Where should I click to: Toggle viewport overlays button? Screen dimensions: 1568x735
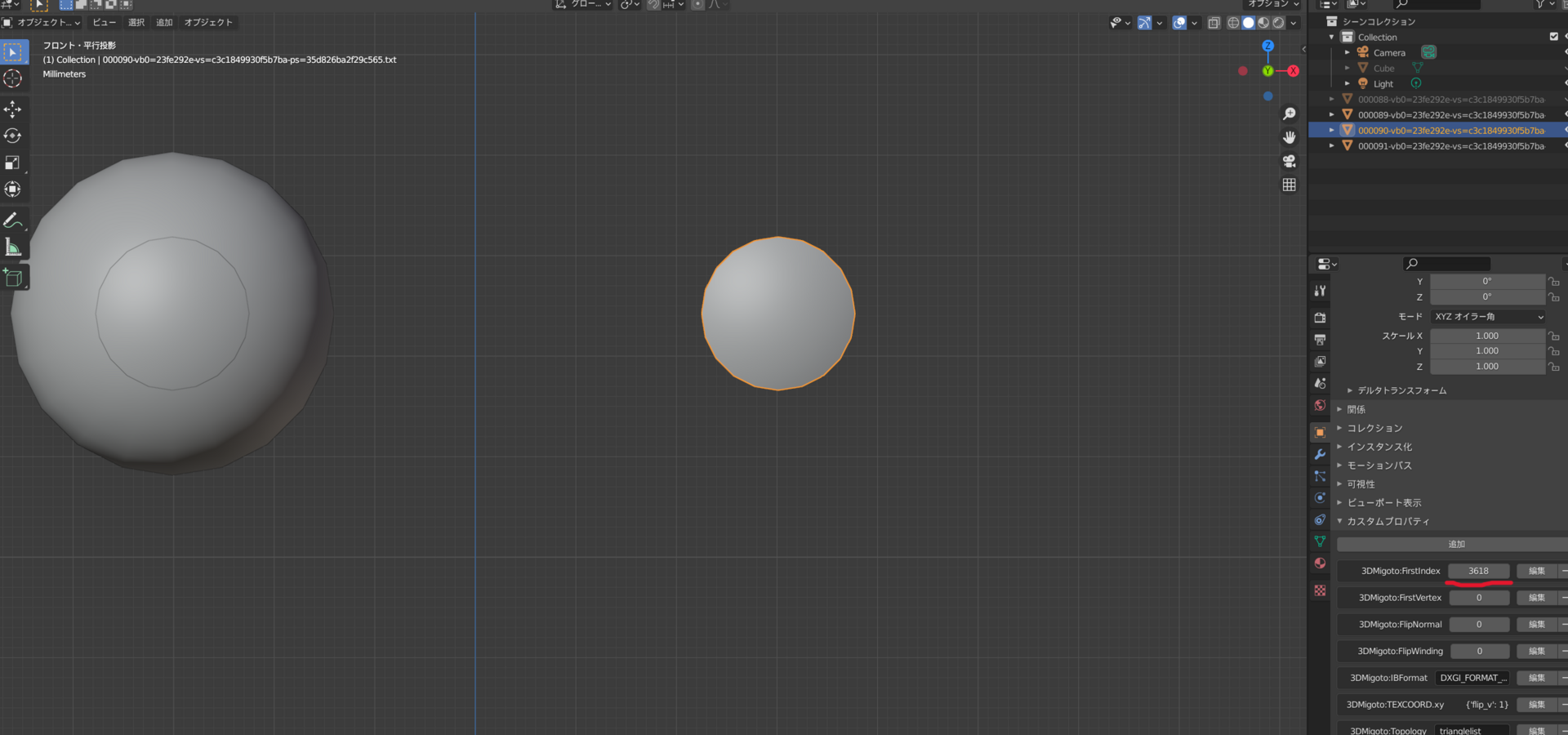click(1179, 23)
